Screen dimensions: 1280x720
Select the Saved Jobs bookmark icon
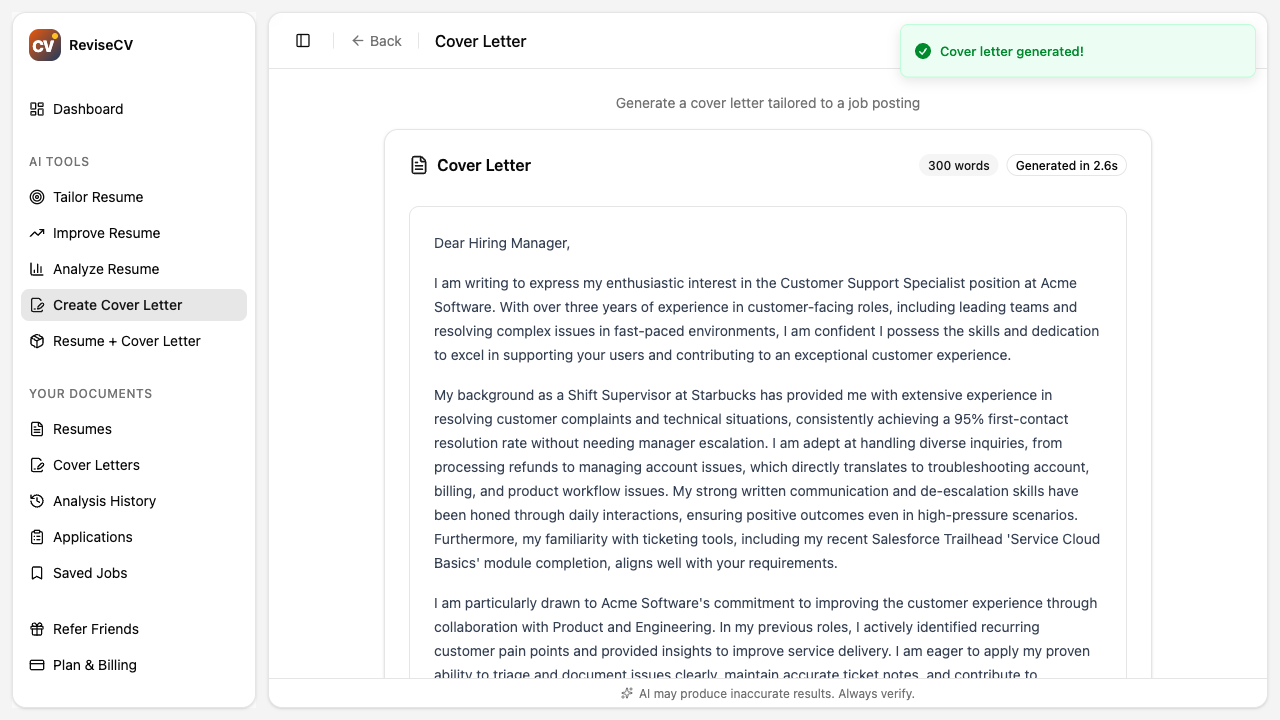point(36,573)
